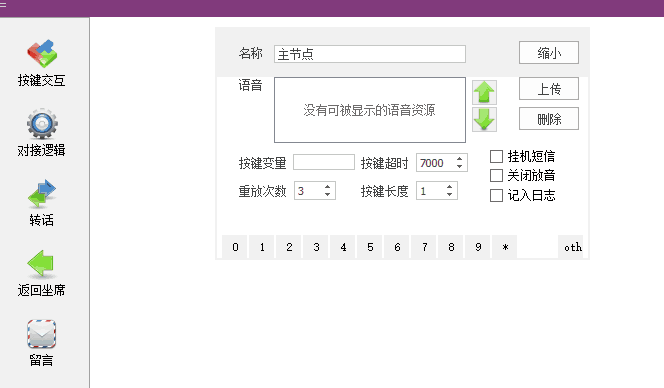Image resolution: width=664 pixels, height=388 pixels.
Task: Switch to key tab 1
Action: (262, 247)
